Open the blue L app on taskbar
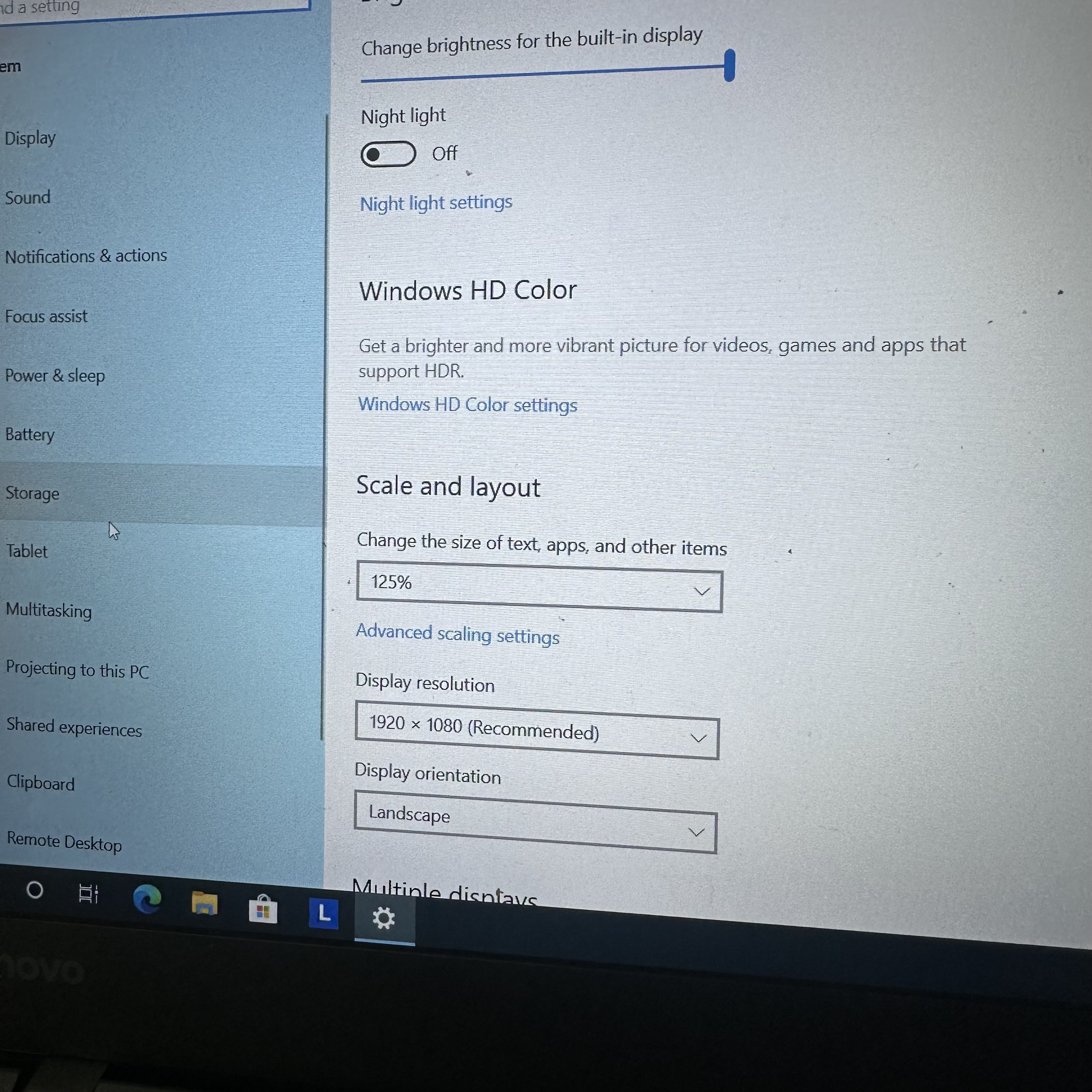 click(323, 913)
